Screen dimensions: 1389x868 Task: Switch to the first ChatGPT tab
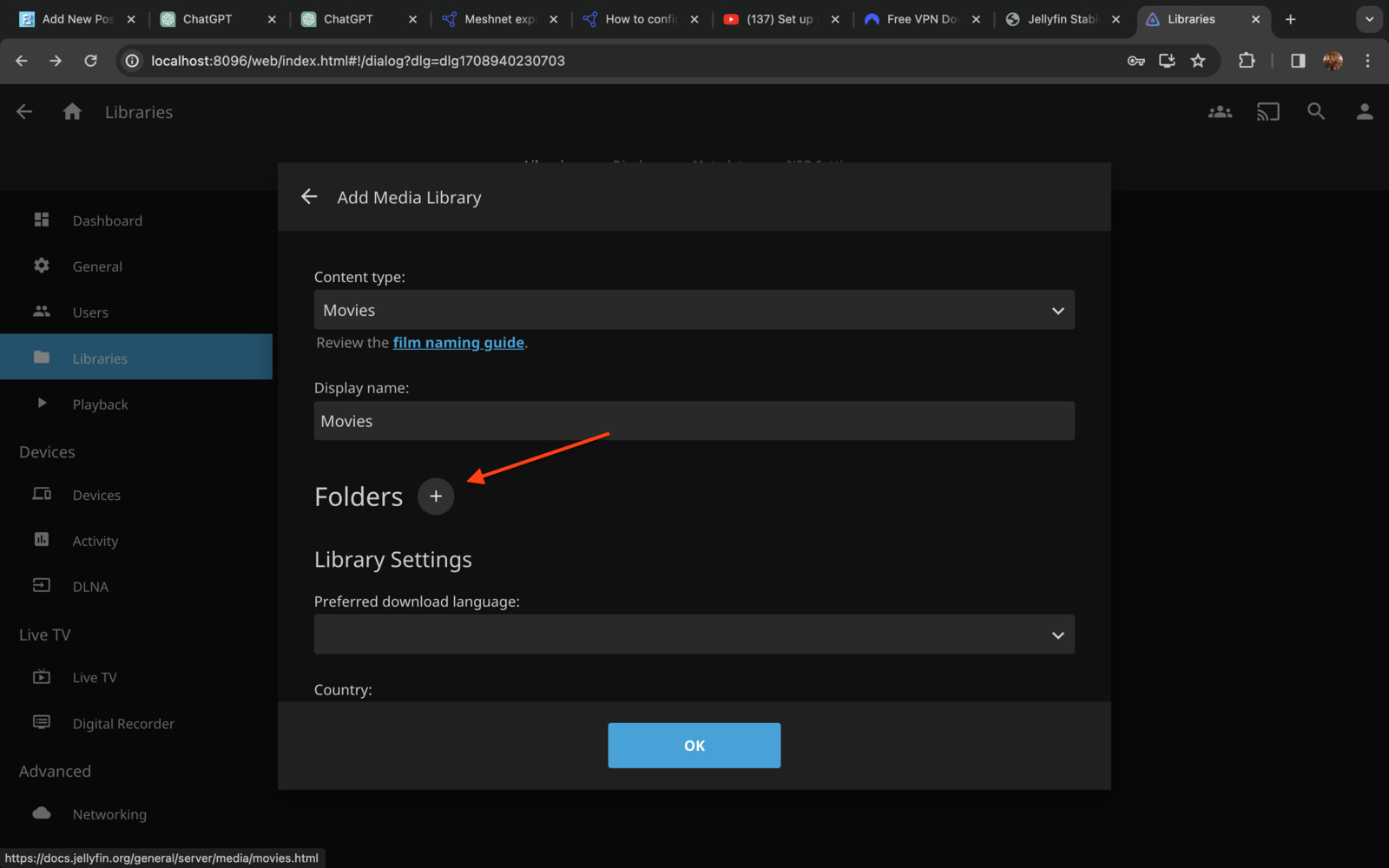pos(208,18)
